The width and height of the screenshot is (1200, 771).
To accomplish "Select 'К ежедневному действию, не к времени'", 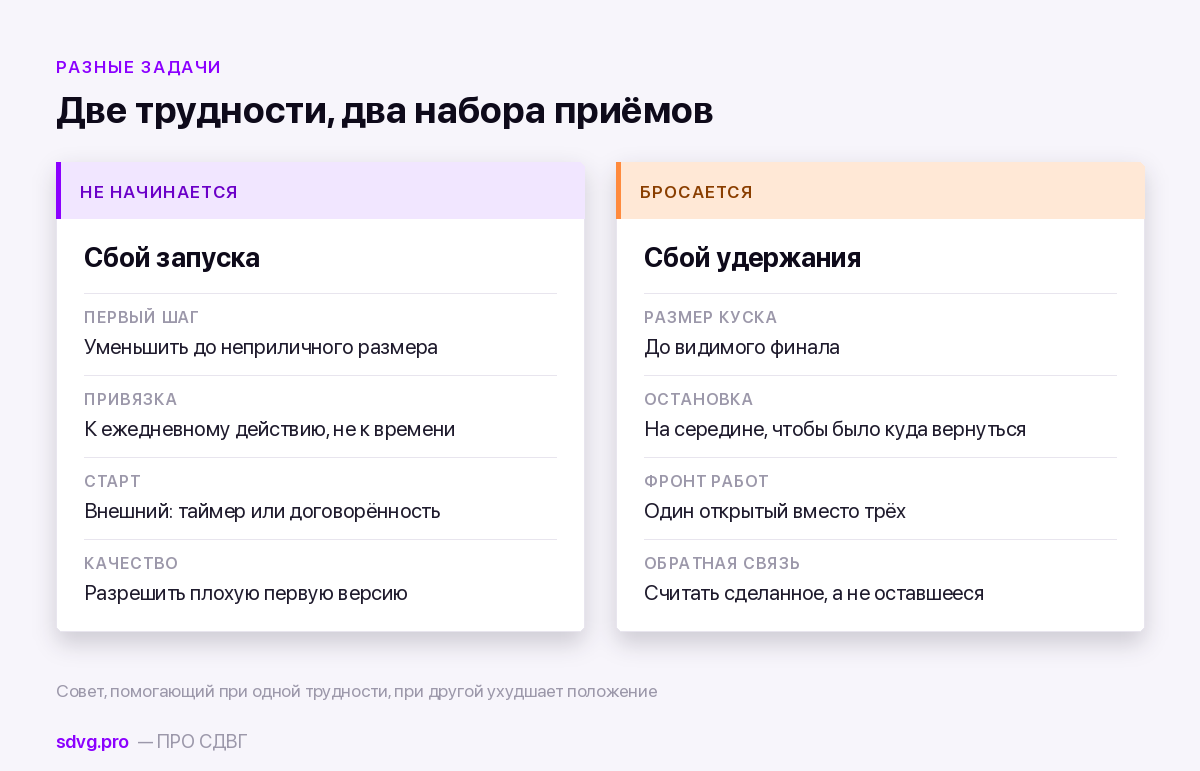I will 270,430.
